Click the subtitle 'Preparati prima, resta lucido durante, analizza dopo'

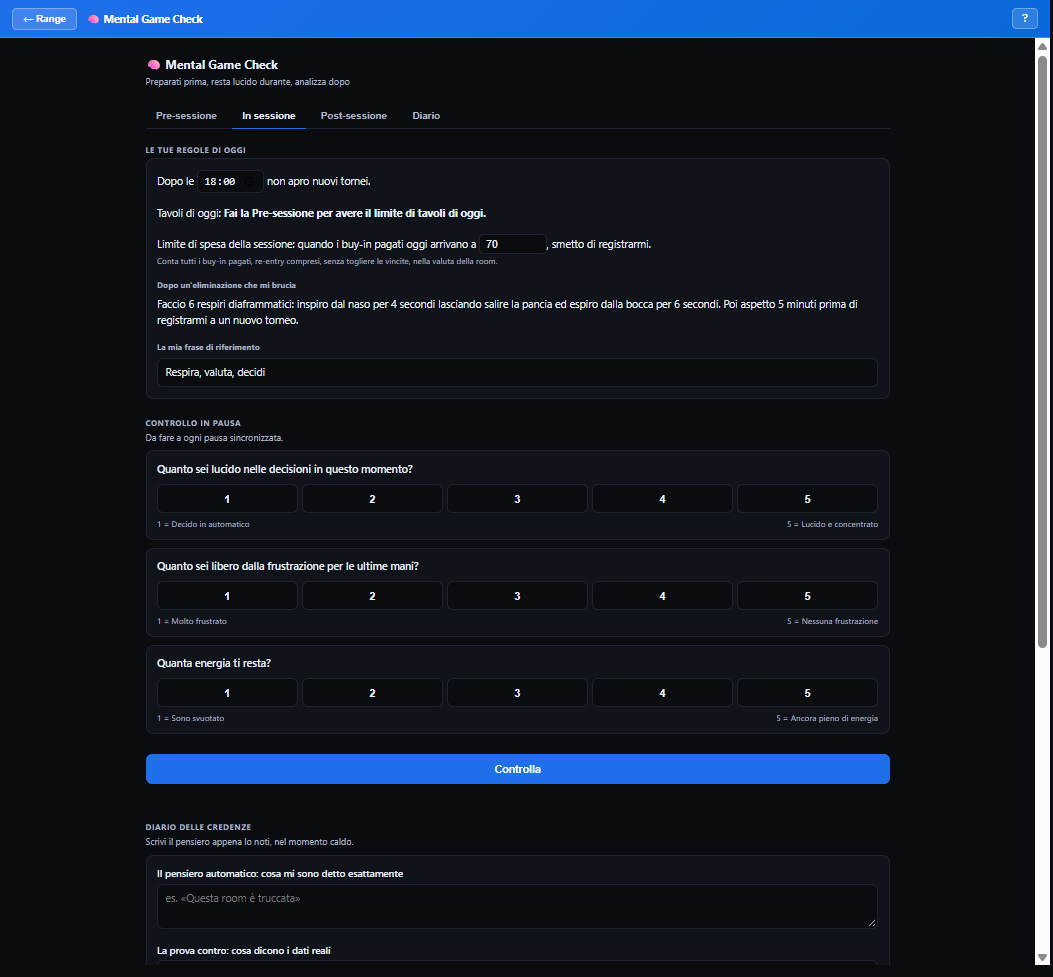(247, 82)
